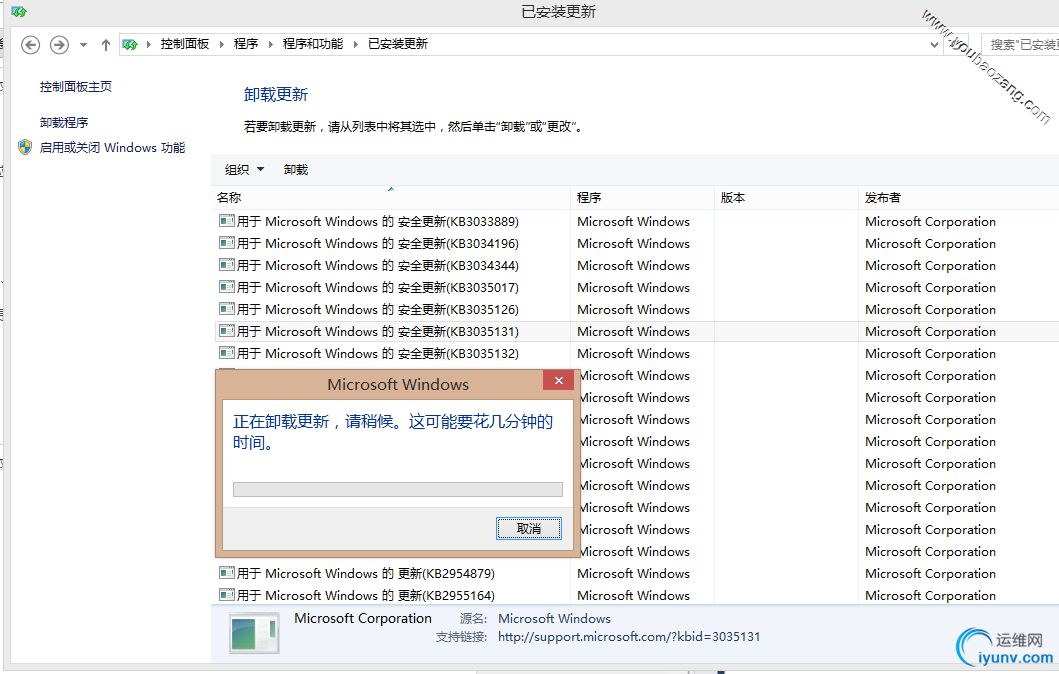This screenshot has width=1059, height=674.
Task: Click shield icon beside Windows 功能
Action: (25, 147)
